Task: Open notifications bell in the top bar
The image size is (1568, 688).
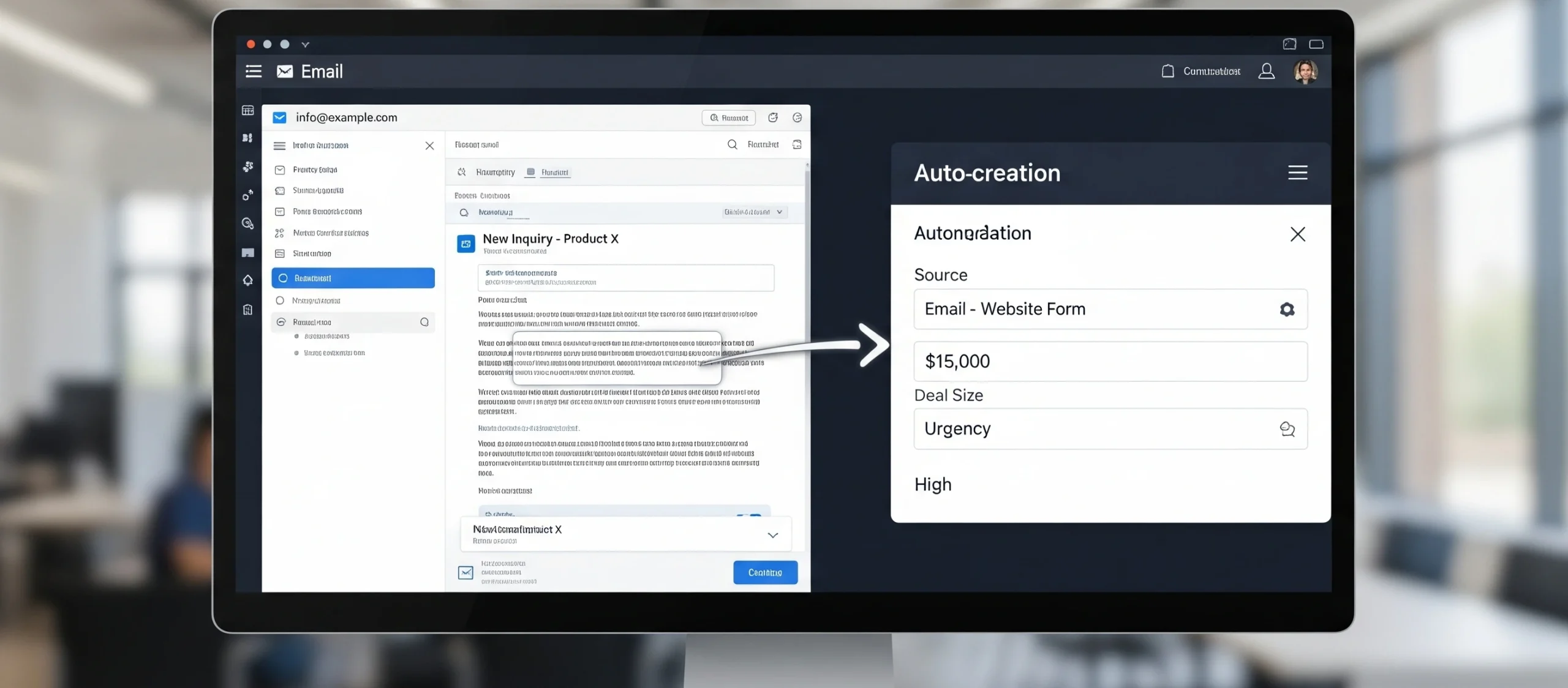Action: [1168, 71]
